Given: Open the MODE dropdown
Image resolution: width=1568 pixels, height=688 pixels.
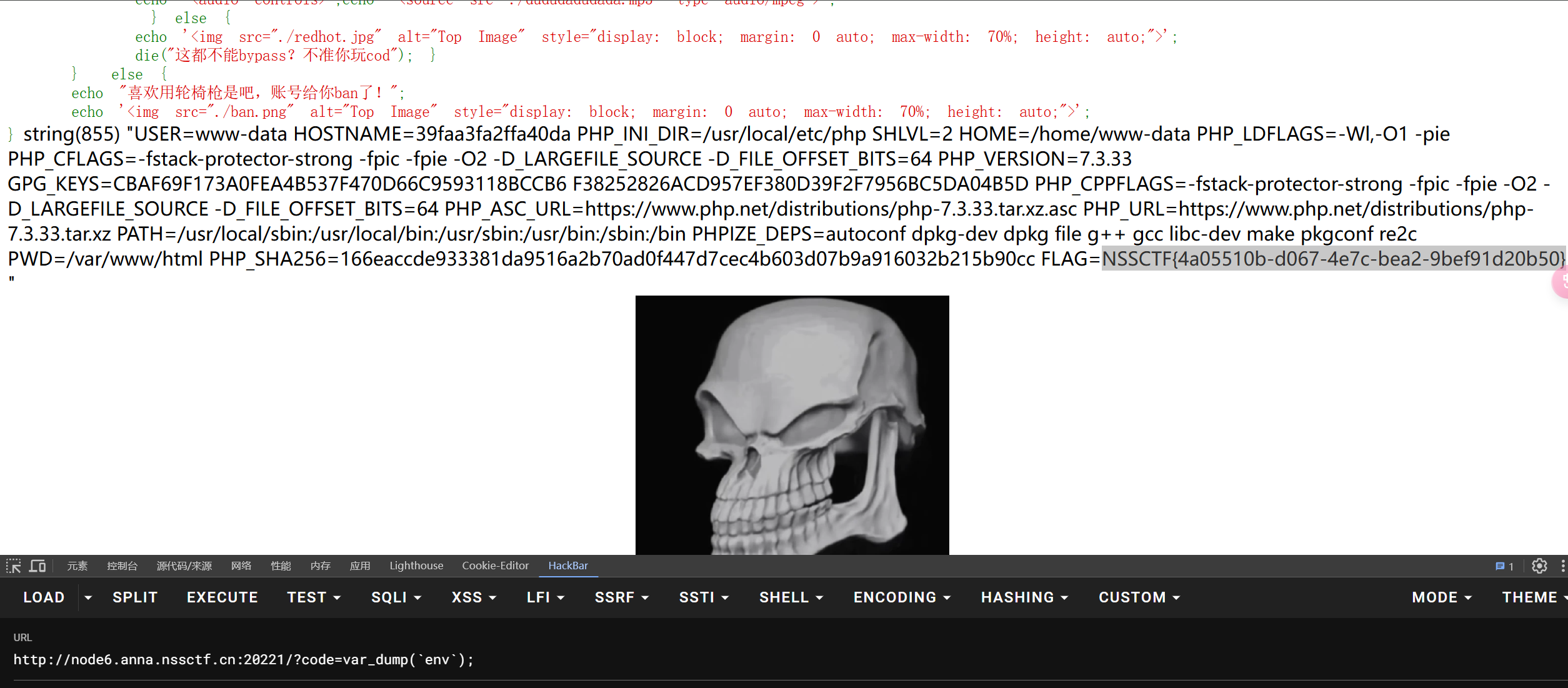Looking at the screenshot, I should tap(1441, 598).
